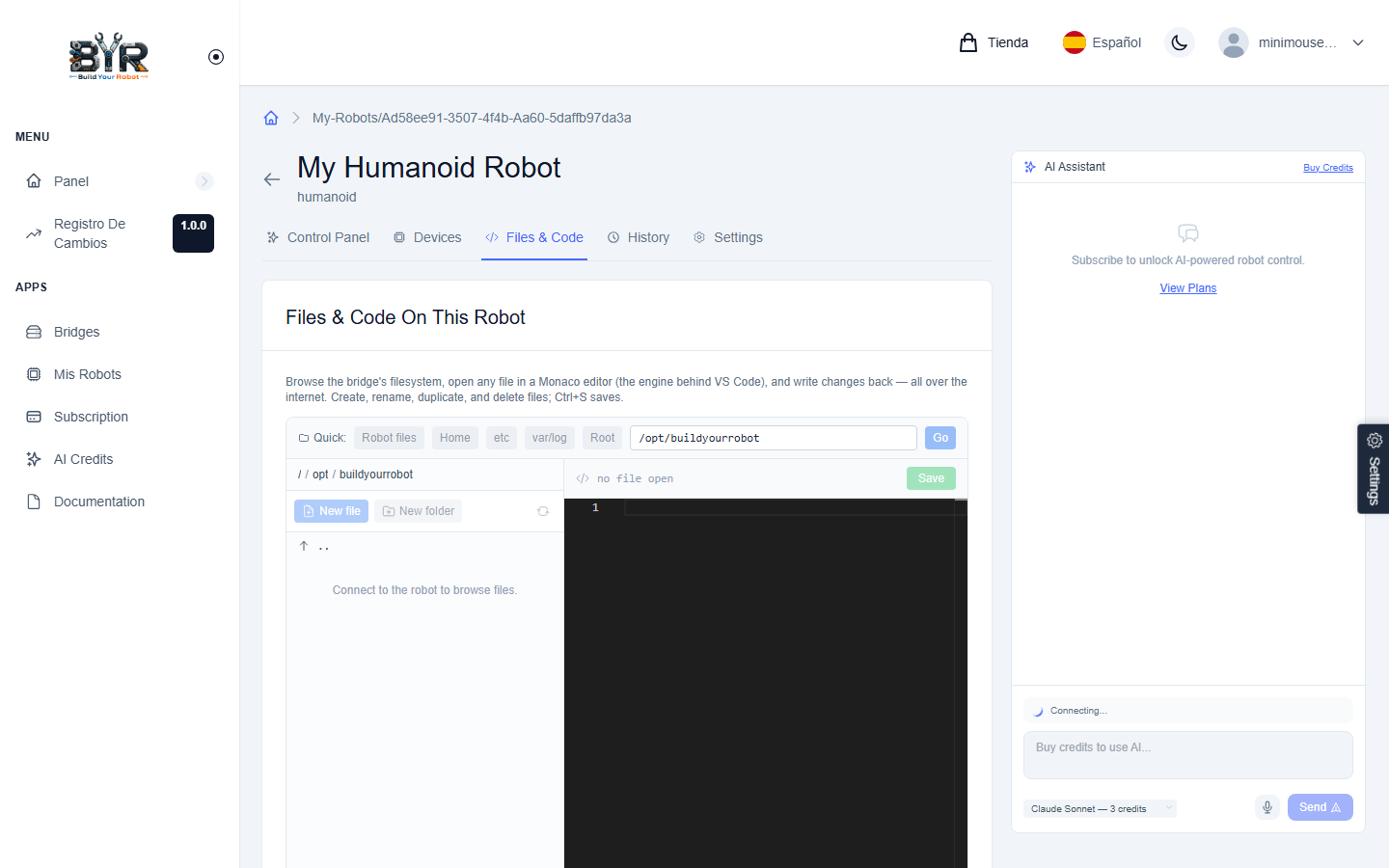
Task: Click the code brackets no file open icon
Action: pos(583,478)
